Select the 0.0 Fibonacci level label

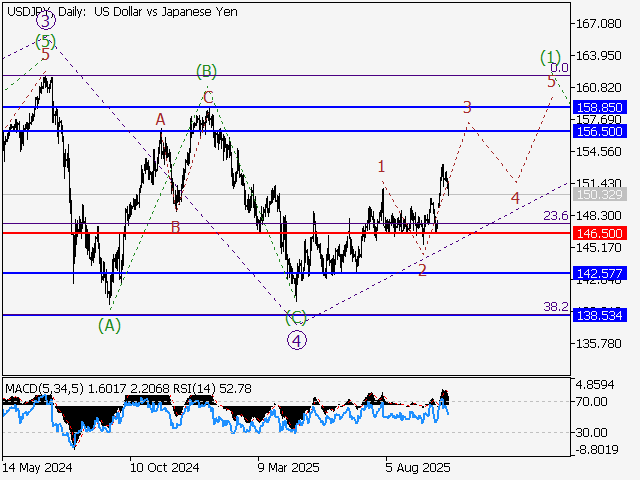coord(560,68)
